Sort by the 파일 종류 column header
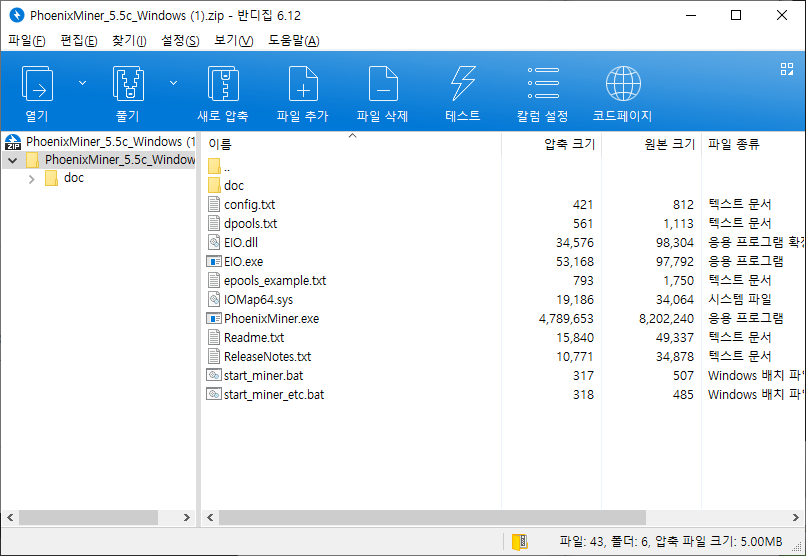The height and width of the screenshot is (556, 806). 734,144
